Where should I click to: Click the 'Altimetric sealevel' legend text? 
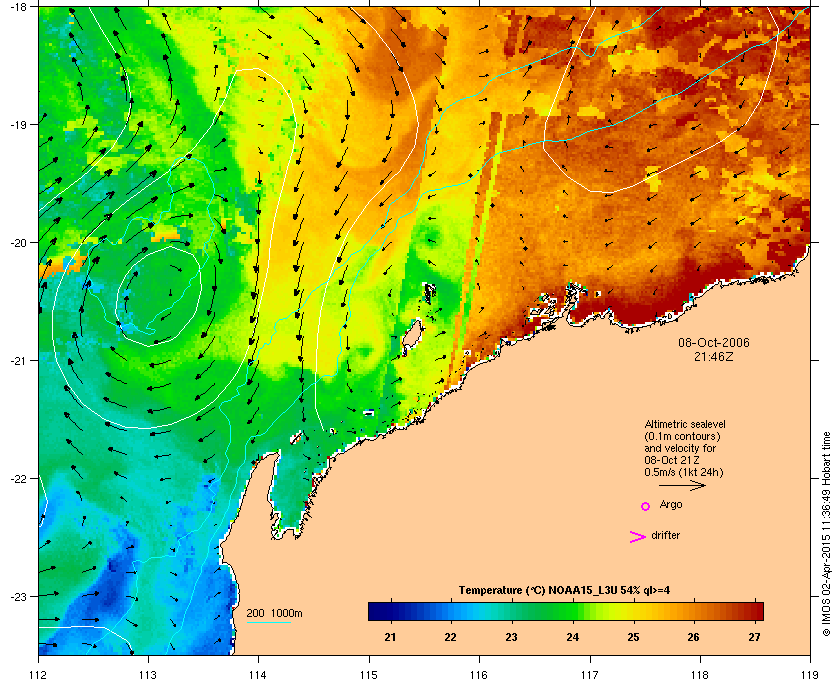[685, 424]
